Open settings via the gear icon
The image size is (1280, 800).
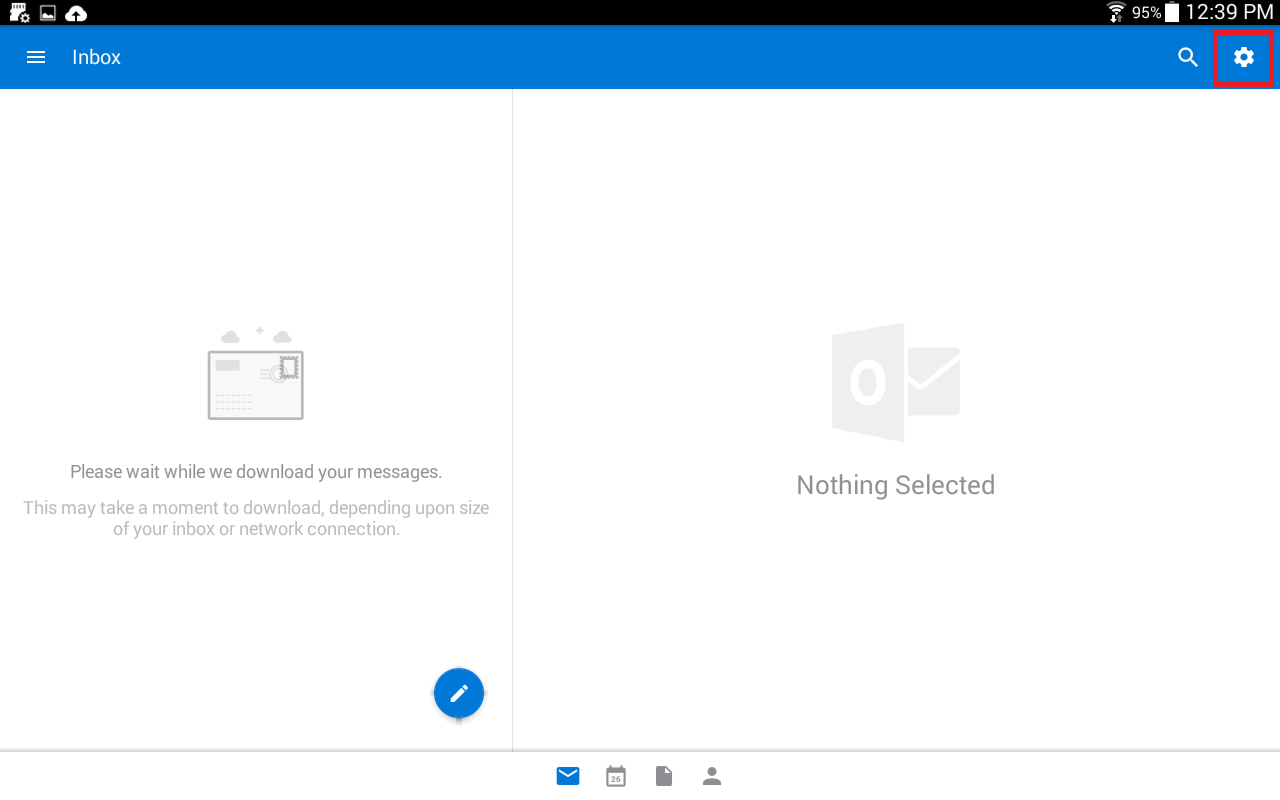coord(1244,57)
